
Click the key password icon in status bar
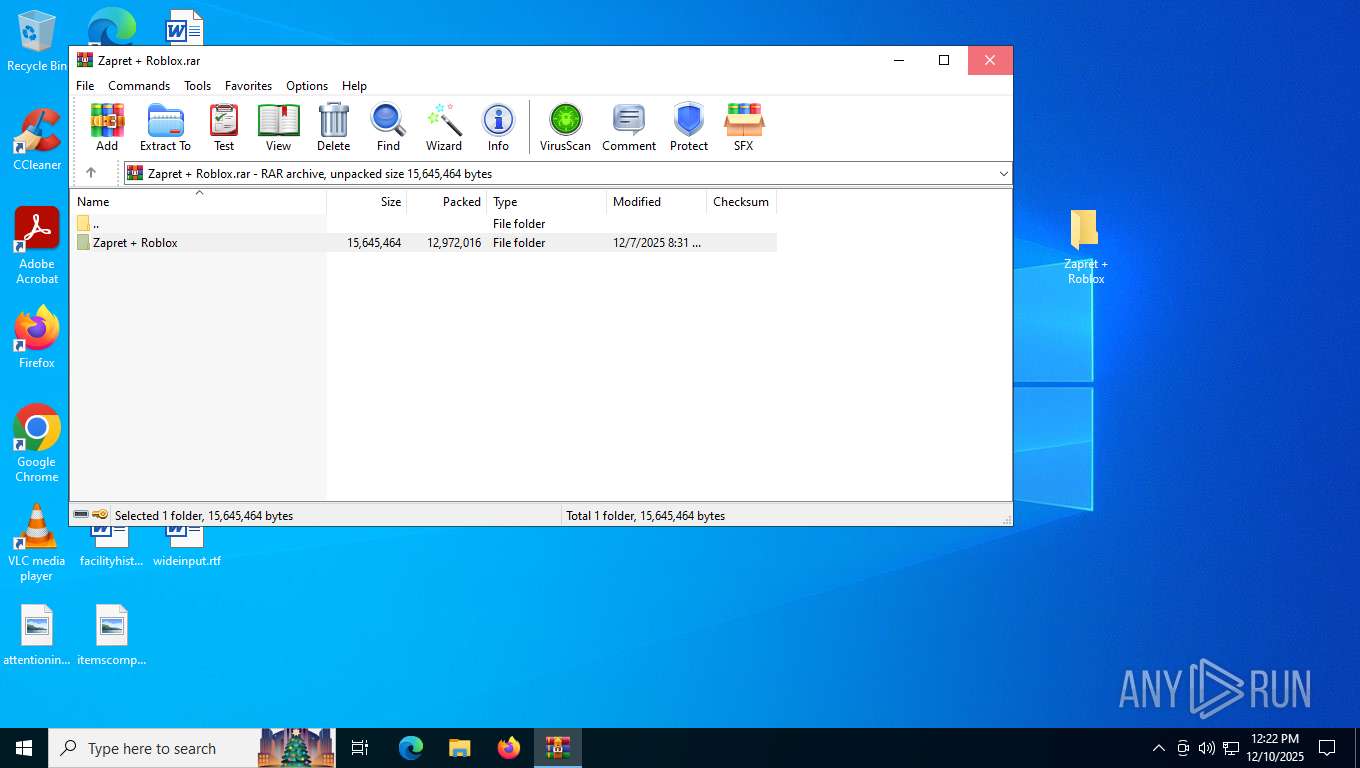click(x=100, y=514)
